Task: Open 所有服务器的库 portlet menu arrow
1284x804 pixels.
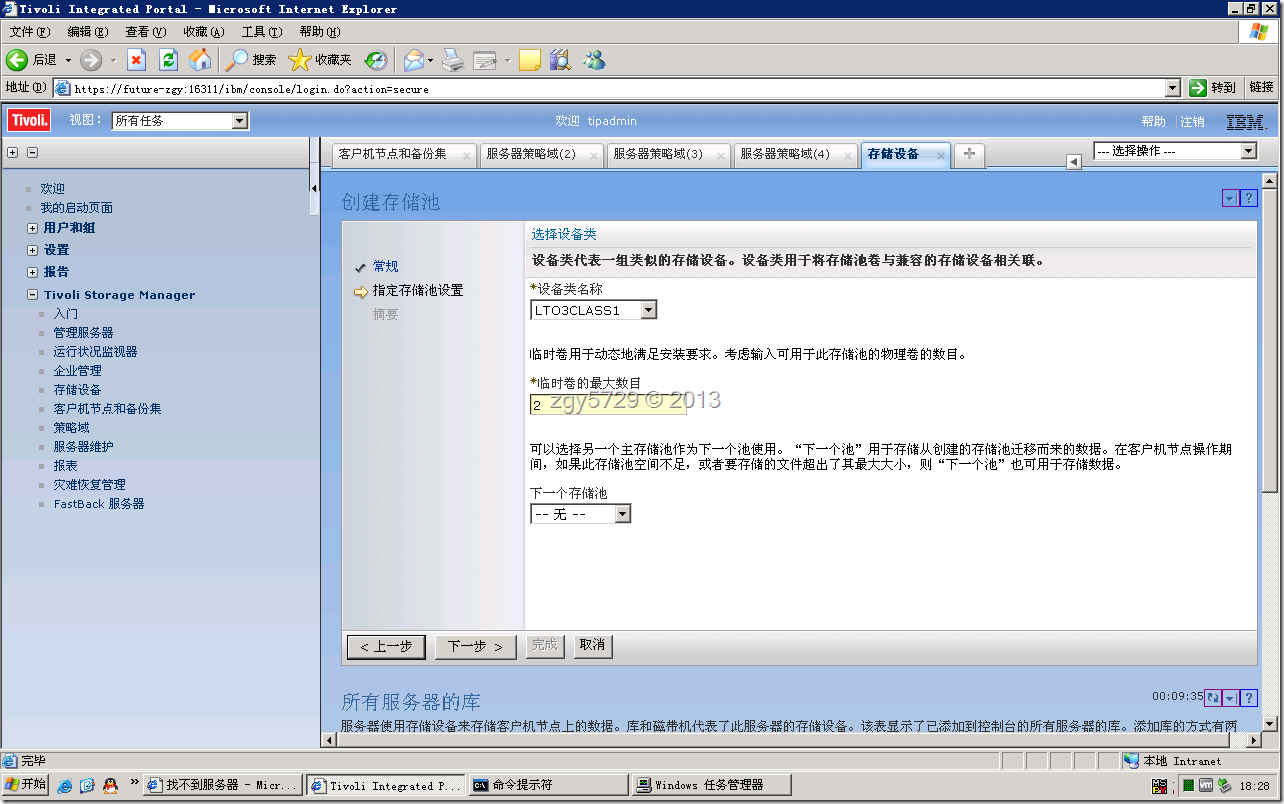Action: [1230, 698]
